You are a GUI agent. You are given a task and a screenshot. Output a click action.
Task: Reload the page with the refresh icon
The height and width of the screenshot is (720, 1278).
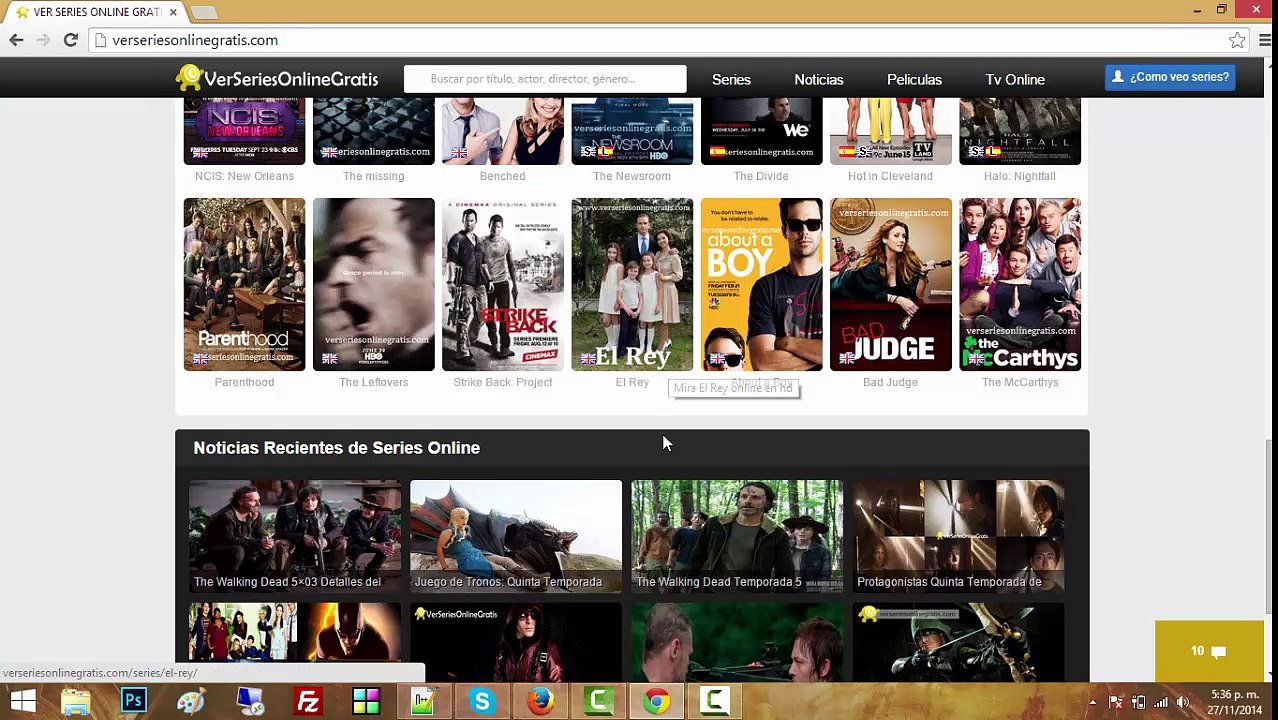click(x=70, y=40)
